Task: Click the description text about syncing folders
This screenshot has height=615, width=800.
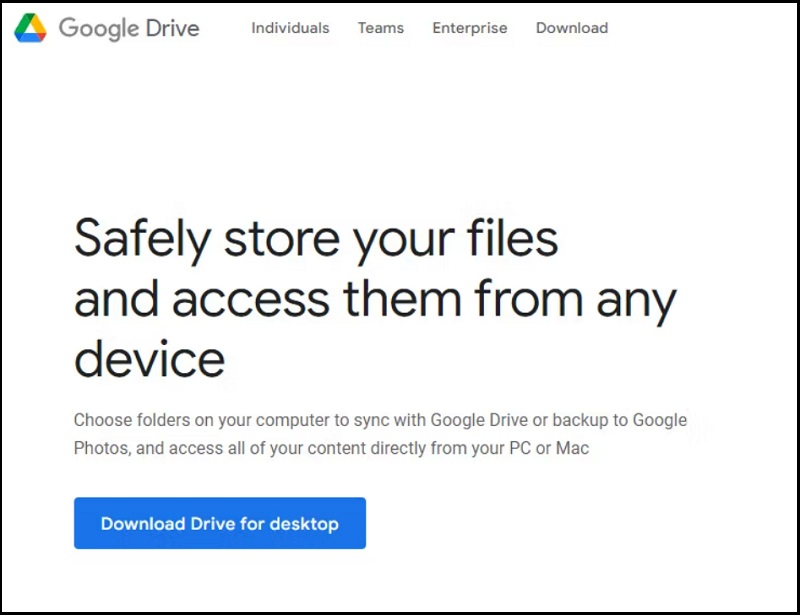Action: (380, 433)
